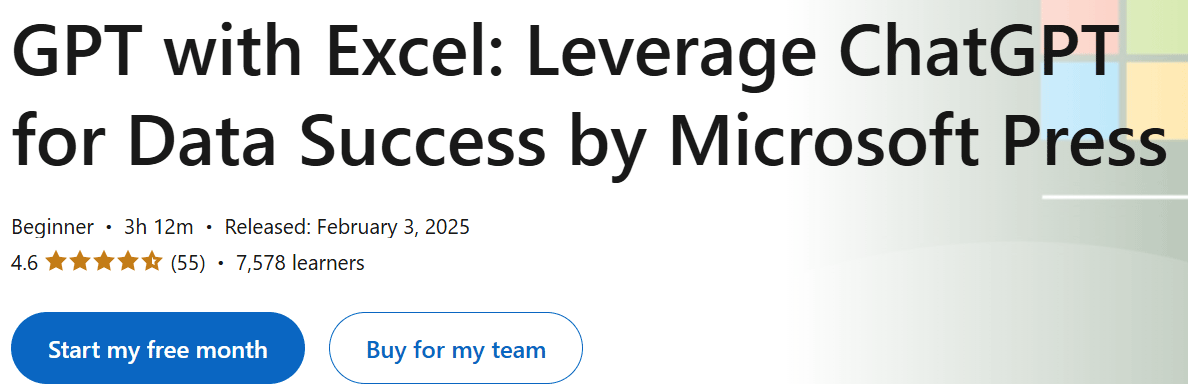Click the blue Microsoft logo tile
This screenshot has width=1188, height=384.
pyautogui.click(x=1080, y=100)
